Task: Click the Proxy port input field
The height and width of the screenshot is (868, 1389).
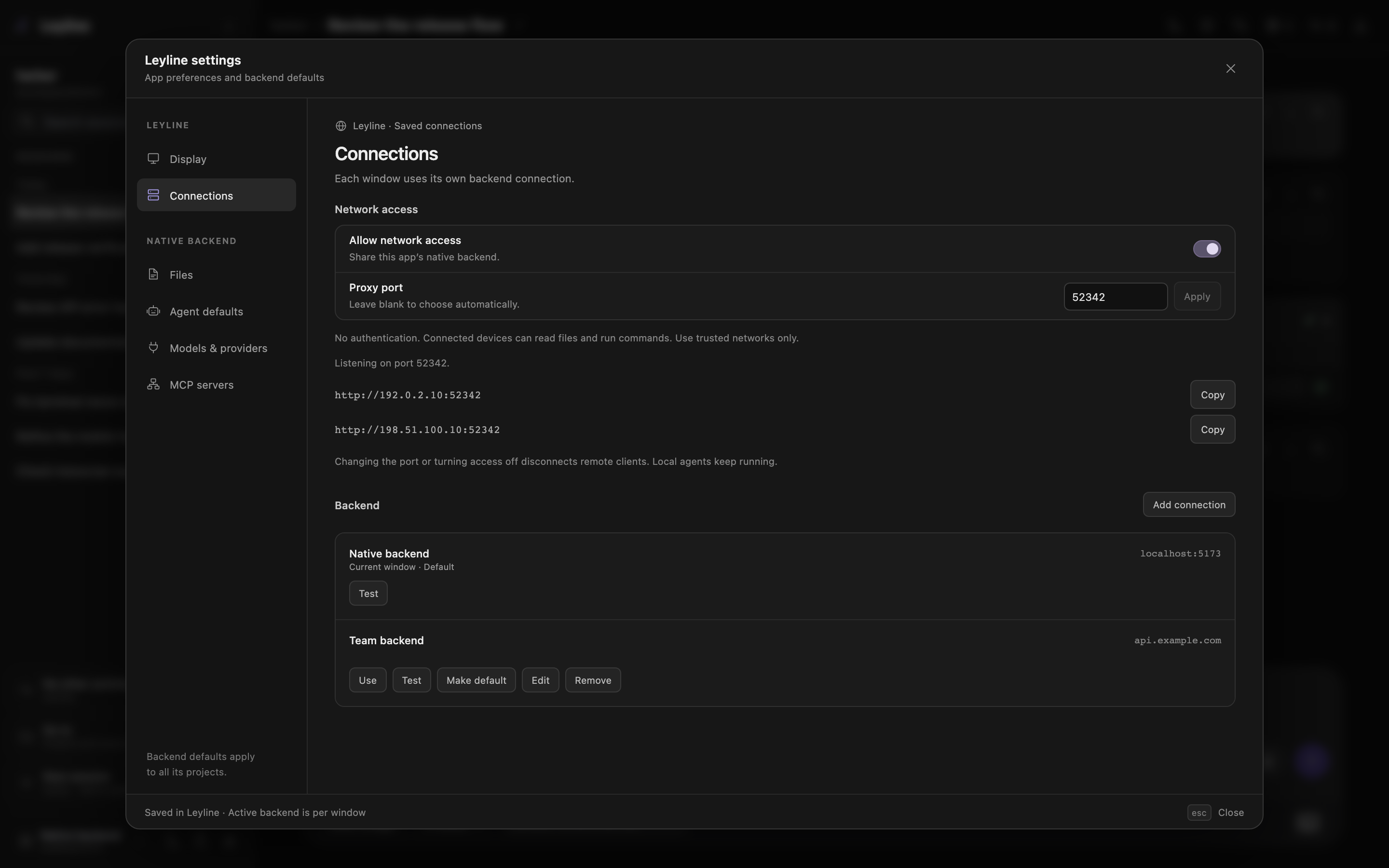Action: coord(1115,297)
